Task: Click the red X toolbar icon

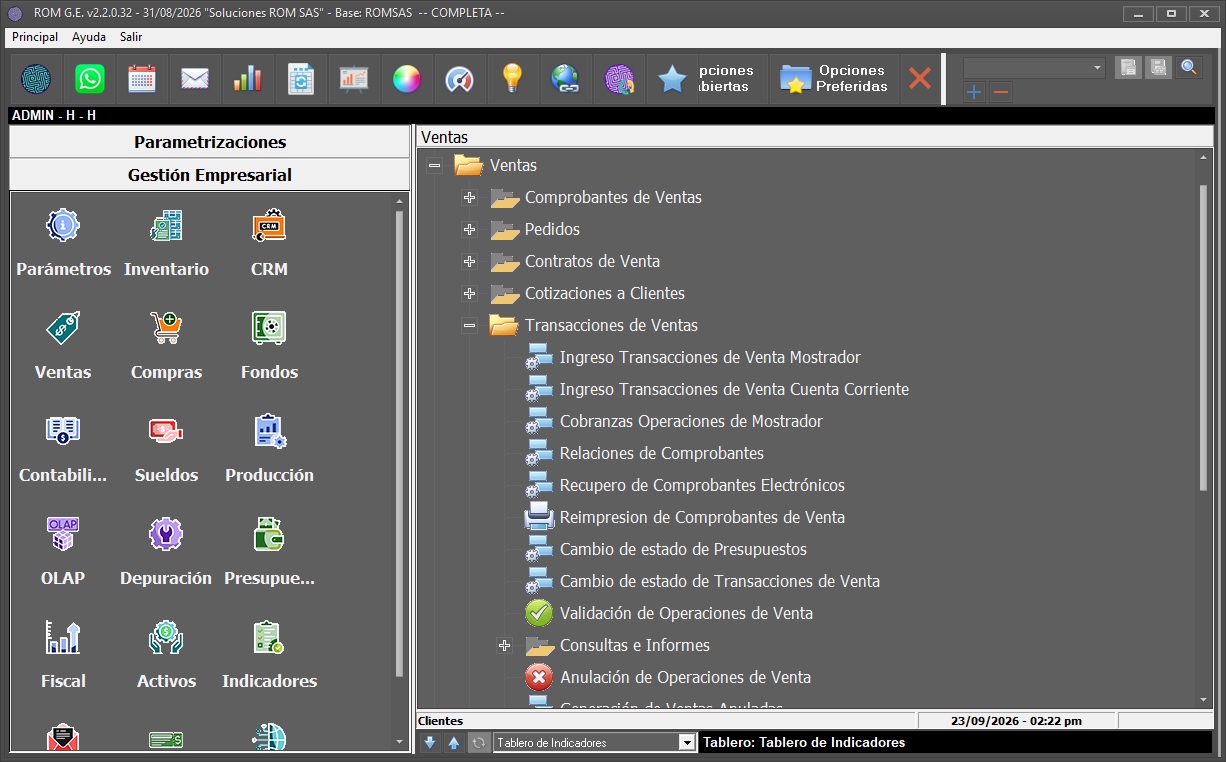Action: coord(920,79)
